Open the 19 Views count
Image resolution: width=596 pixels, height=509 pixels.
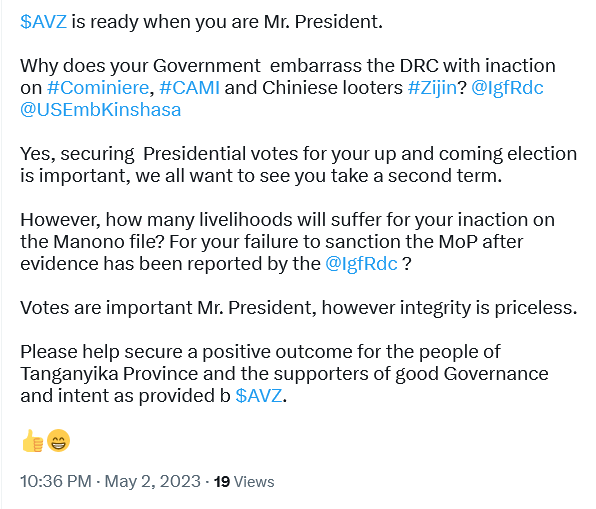pos(244,482)
